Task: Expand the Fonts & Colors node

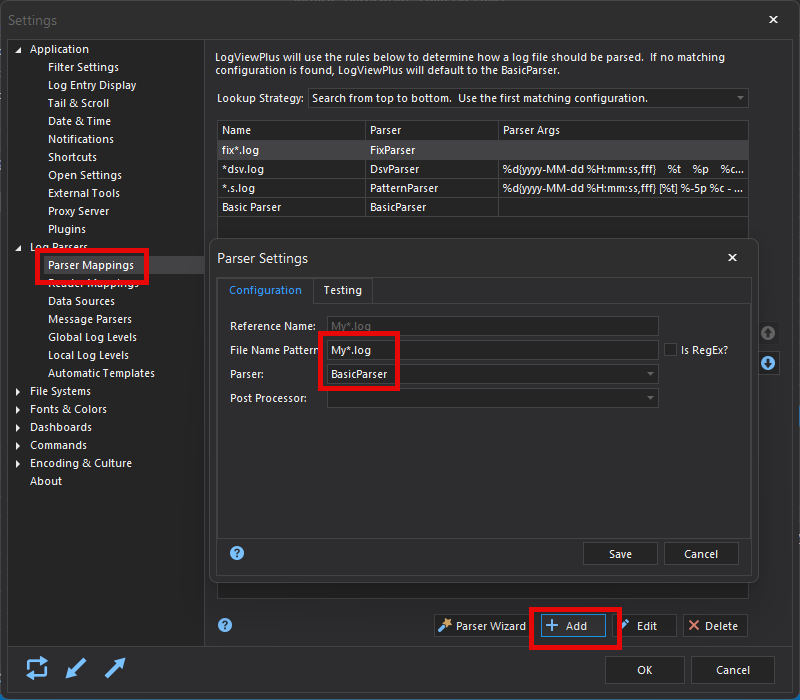Action: (x=18, y=409)
